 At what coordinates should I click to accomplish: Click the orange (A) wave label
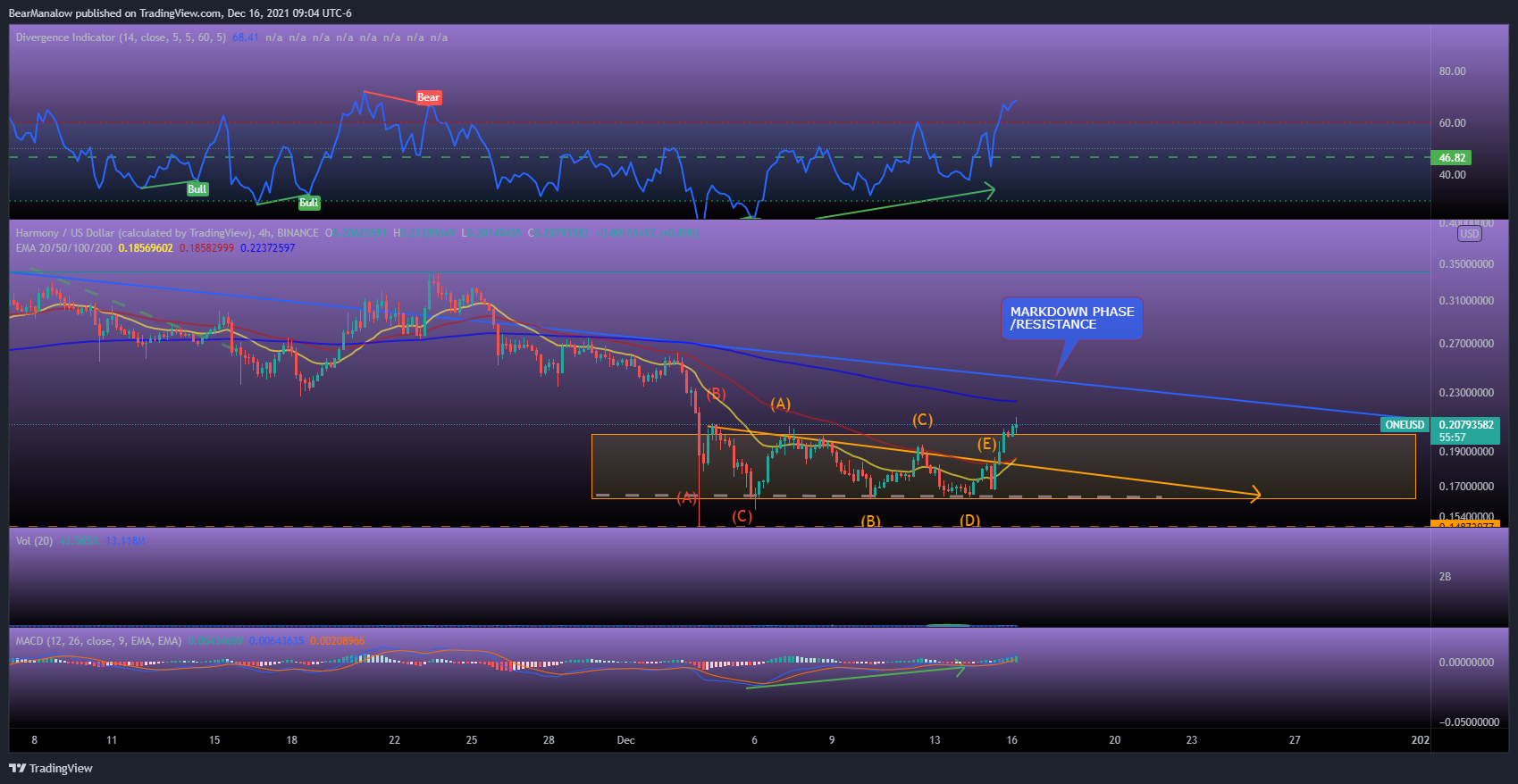click(x=781, y=404)
